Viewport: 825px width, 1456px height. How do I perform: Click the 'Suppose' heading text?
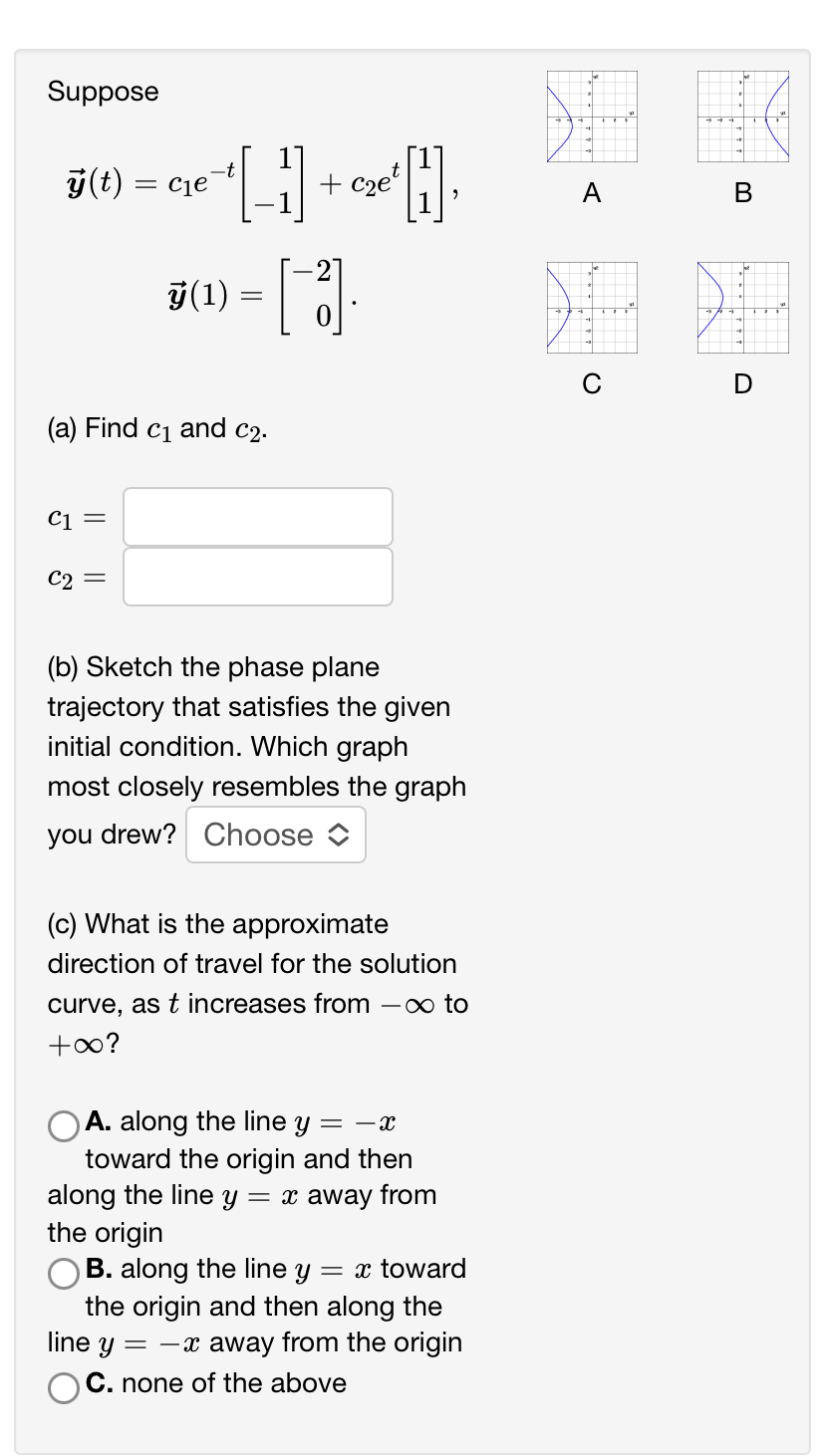(x=103, y=92)
